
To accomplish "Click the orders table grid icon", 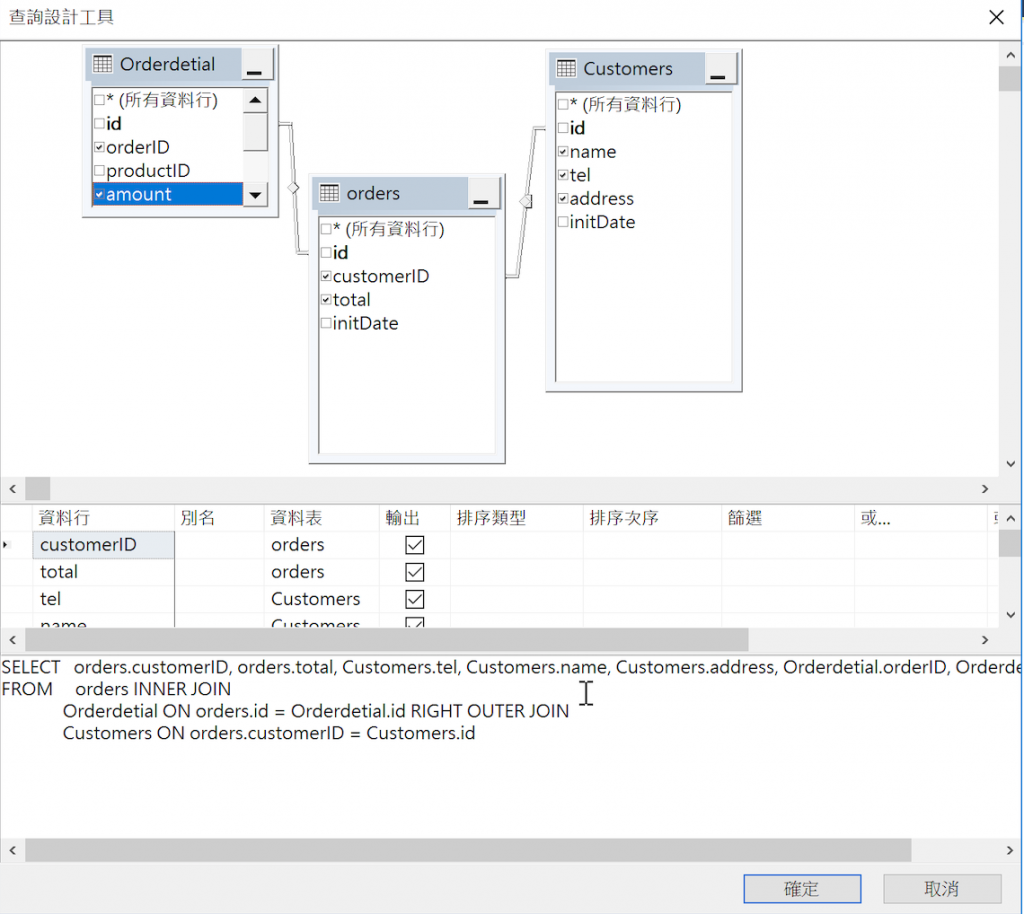I will click(x=329, y=193).
